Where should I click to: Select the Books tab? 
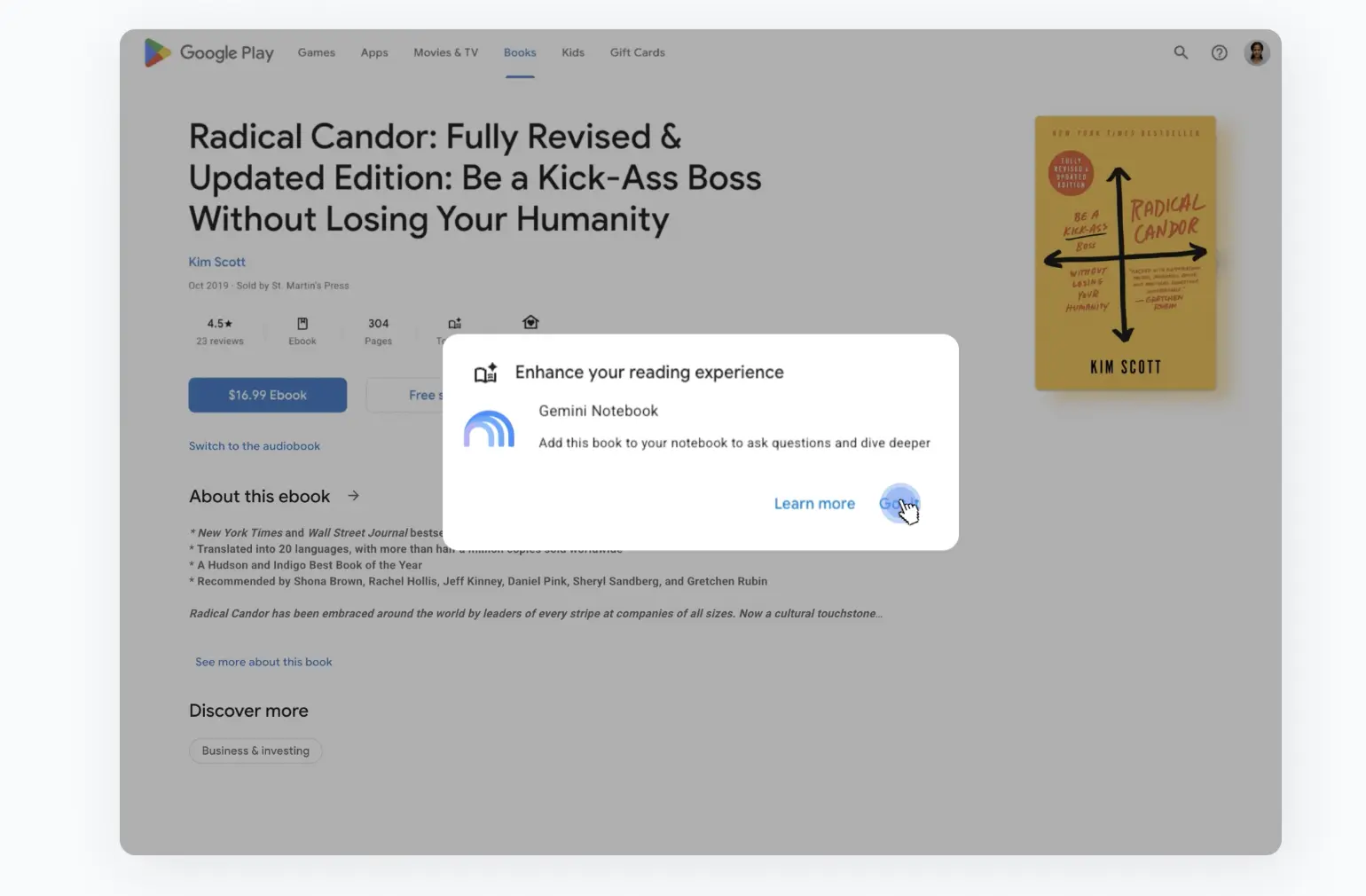[x=520, y=52]
